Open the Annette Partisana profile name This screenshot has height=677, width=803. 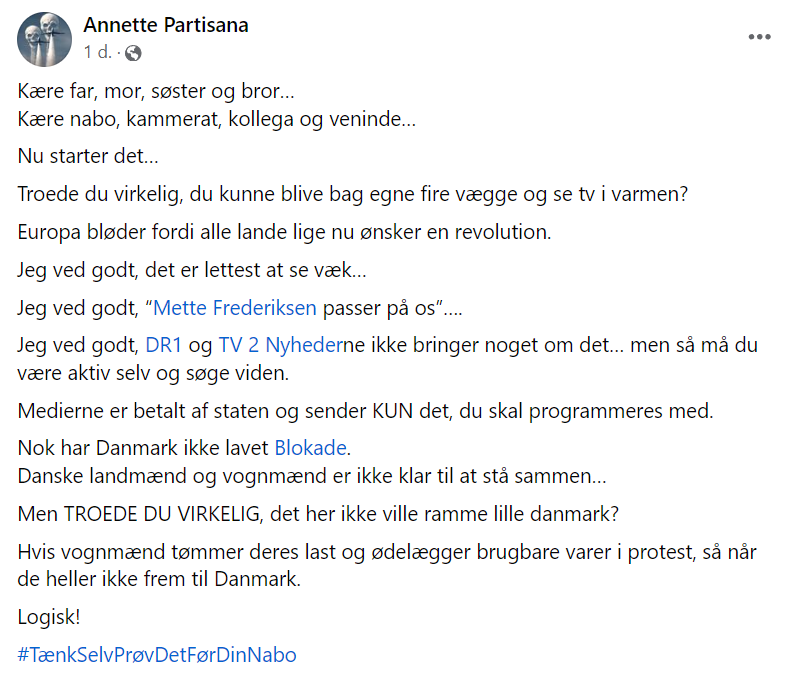pos(166,25)
